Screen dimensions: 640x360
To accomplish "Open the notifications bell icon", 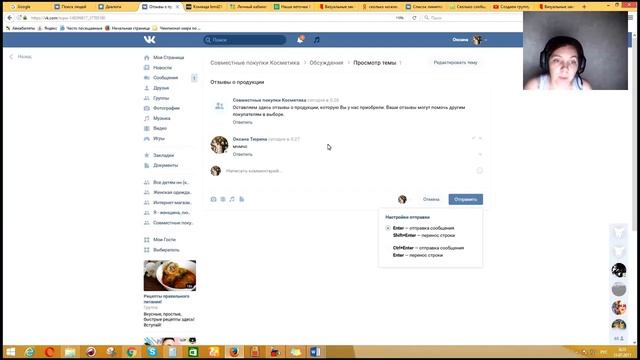I will coord(300,40).
